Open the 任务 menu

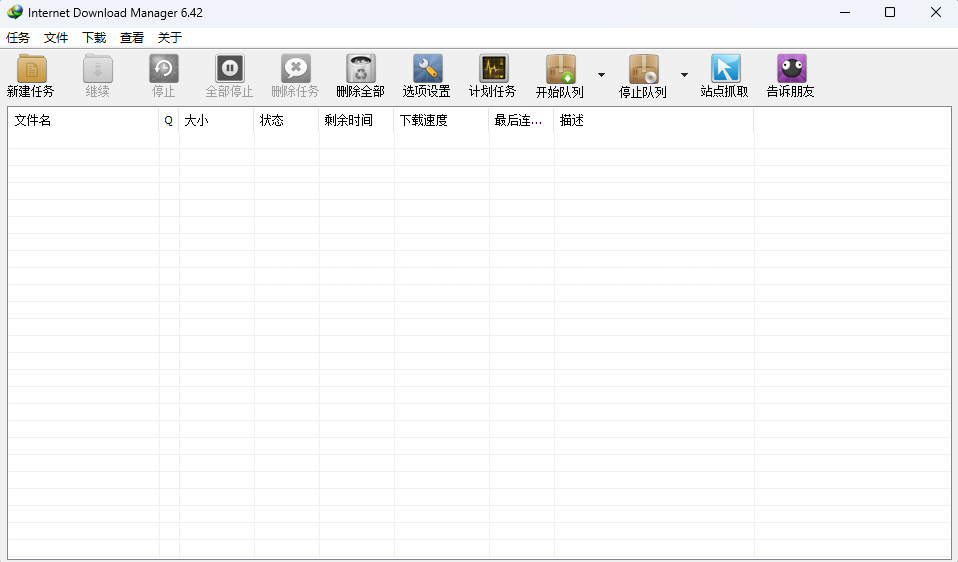pos(18,38)
